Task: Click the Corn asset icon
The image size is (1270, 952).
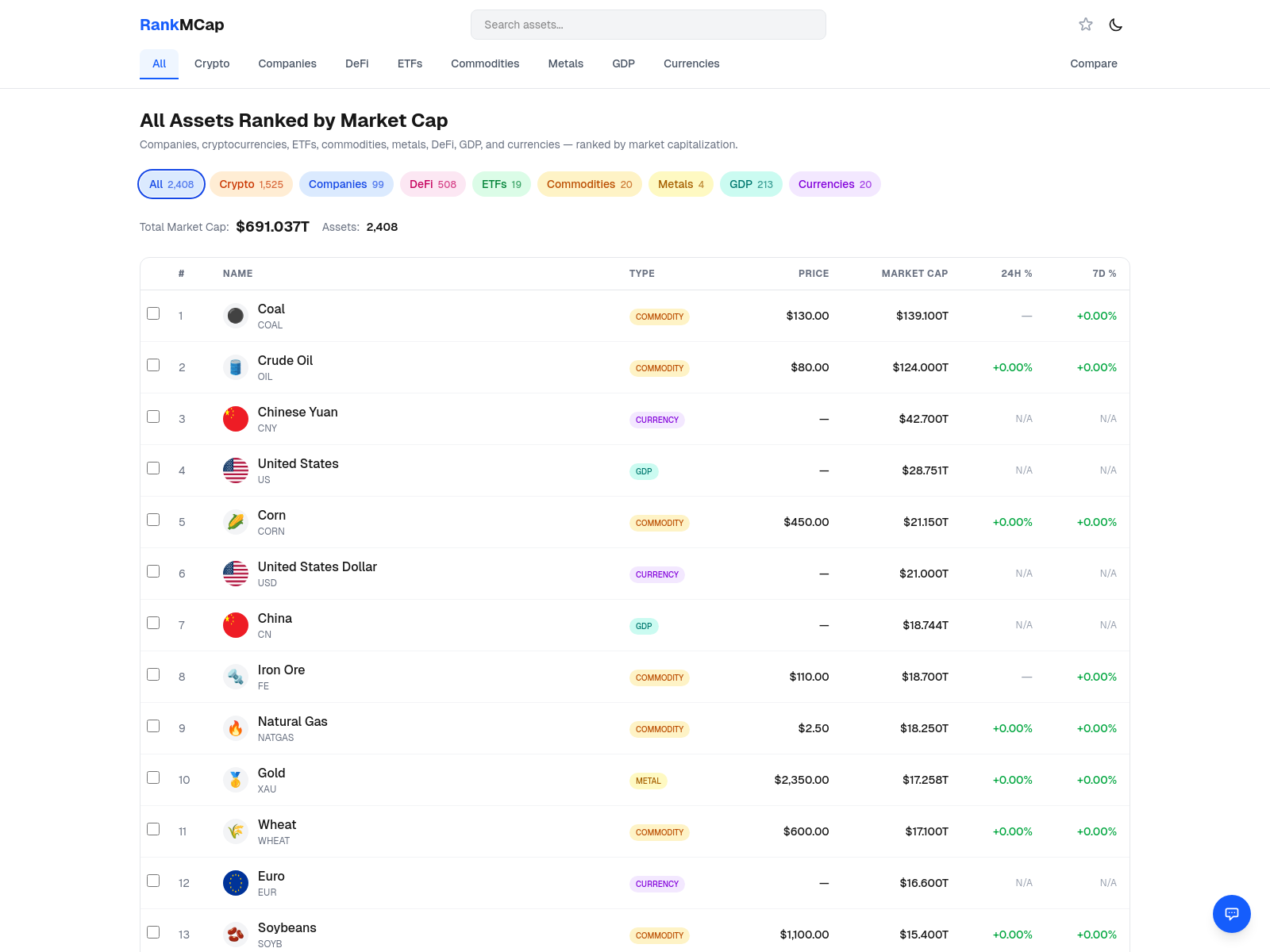Action: click(x=236, y=522)
